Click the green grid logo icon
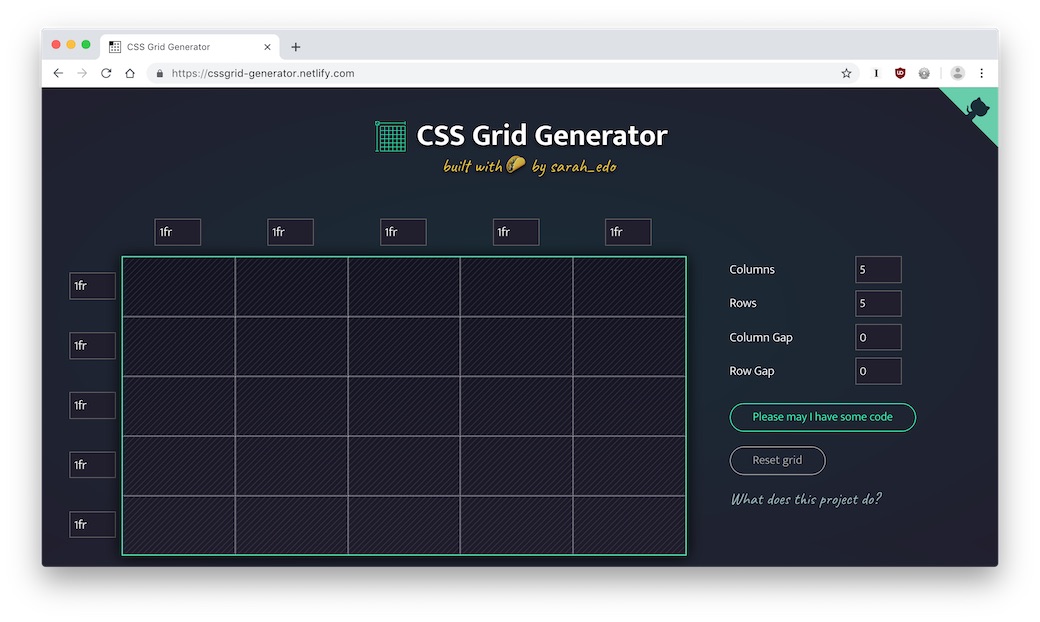Viewport: 1040px width, 622px height. coord(391,136)
